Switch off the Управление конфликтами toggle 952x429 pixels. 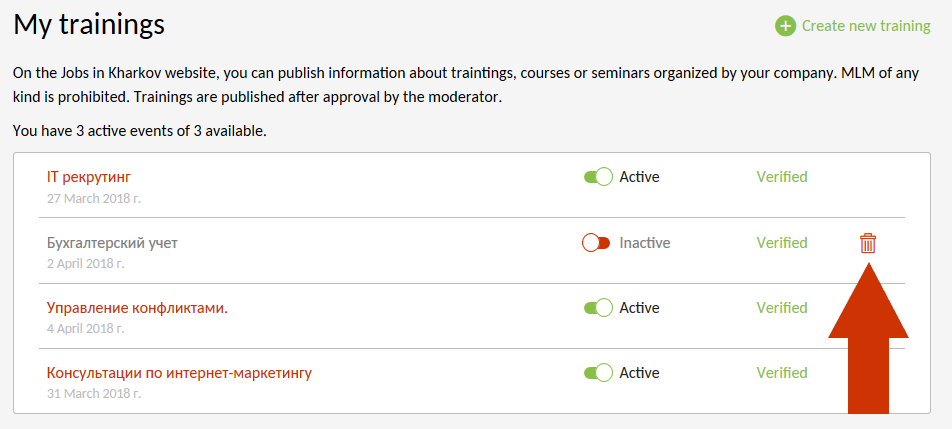[597, 308]
